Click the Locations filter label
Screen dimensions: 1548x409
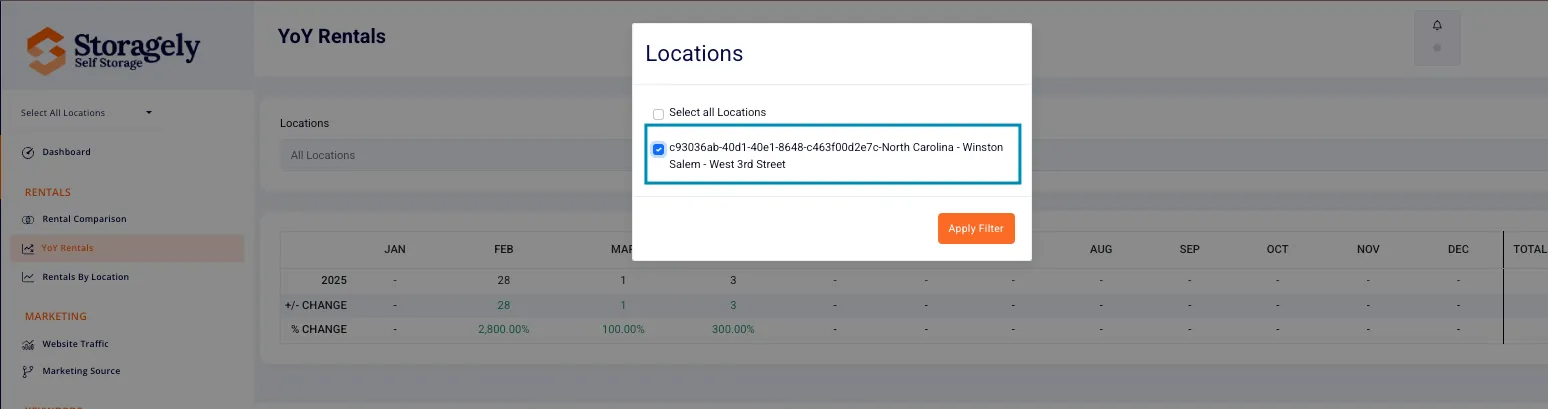coord(304,123)
